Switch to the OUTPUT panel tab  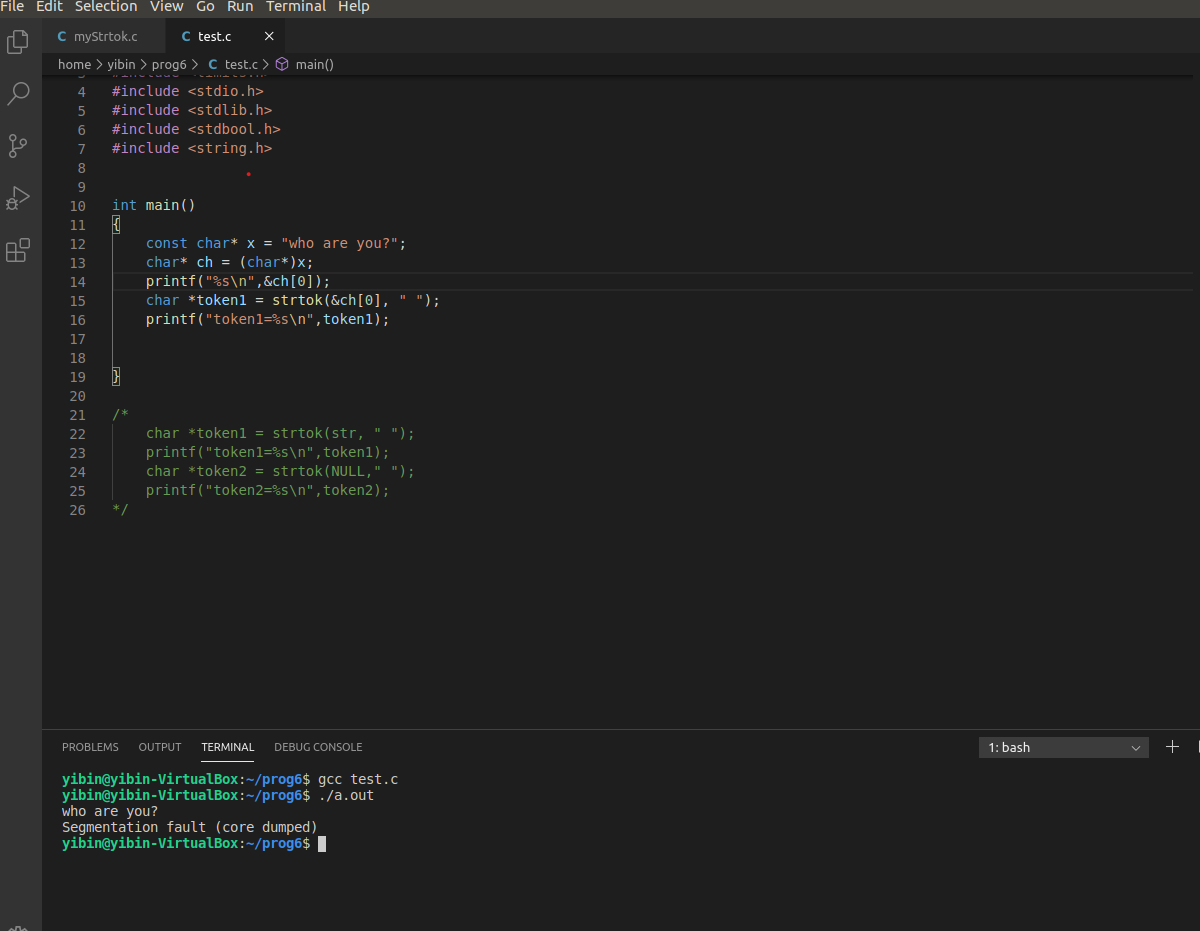[x=160, y=747]
